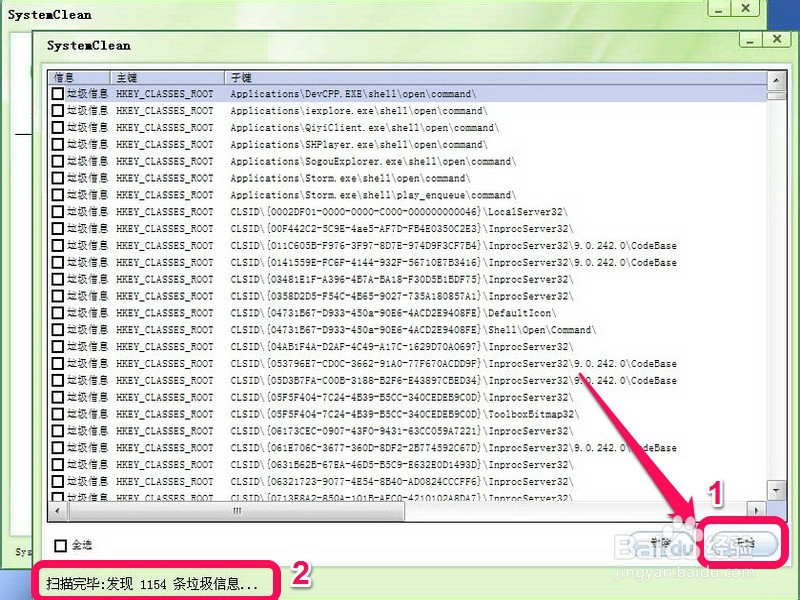Click the horizontal scrollbar right arrow
800x600 pixels.
coord(756,510)
